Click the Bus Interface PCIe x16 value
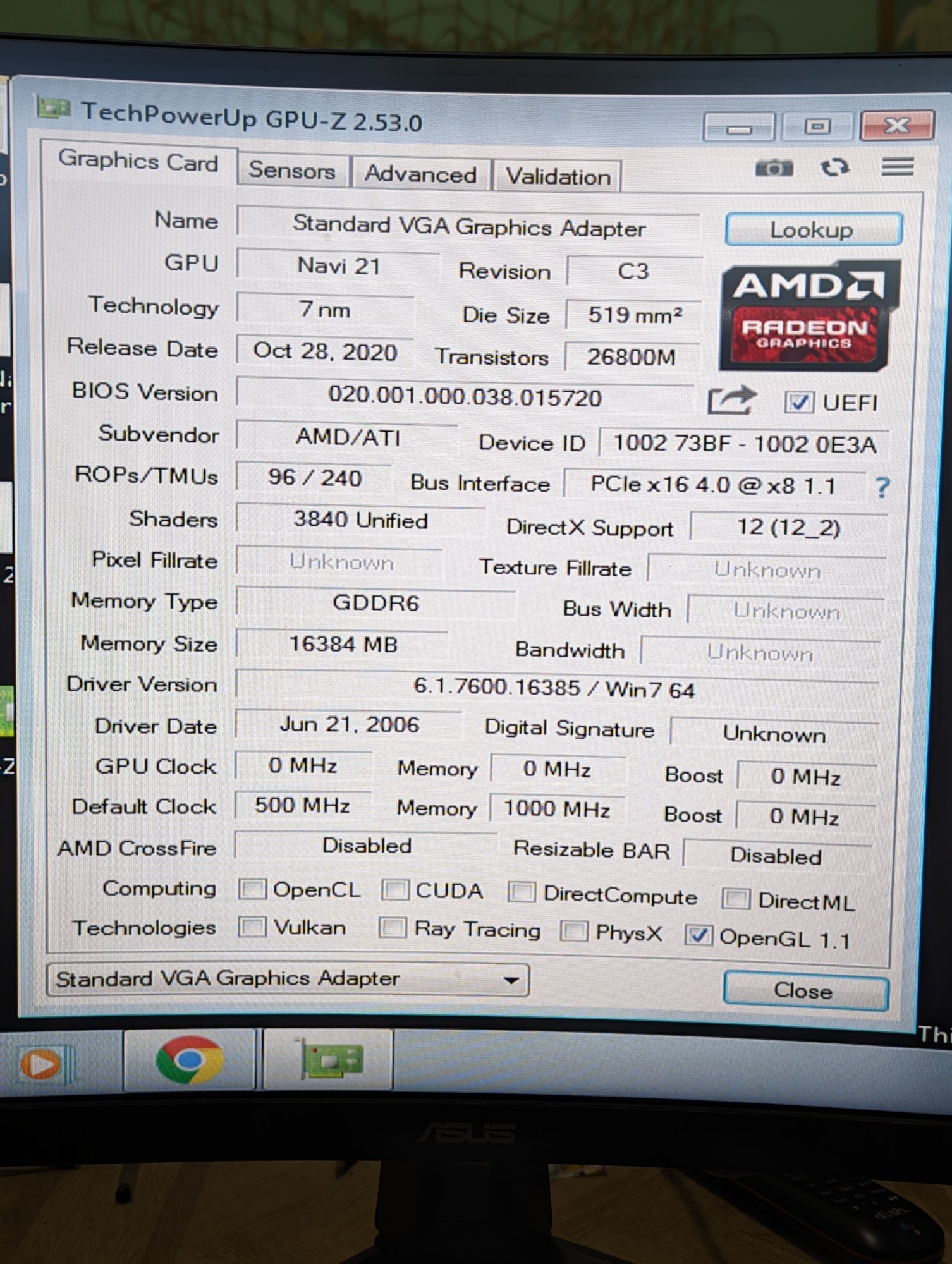 pos(714,485)
